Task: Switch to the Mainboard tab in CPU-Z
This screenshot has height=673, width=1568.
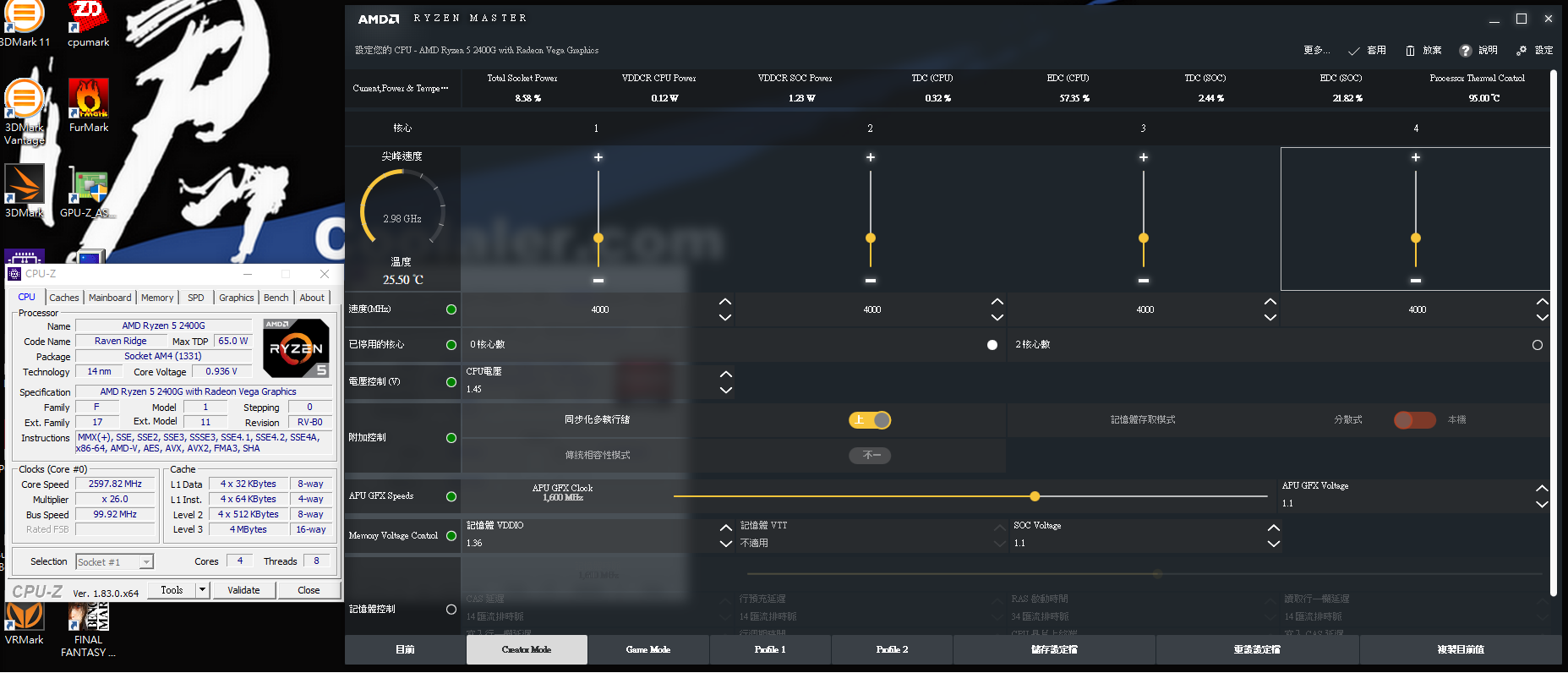Action: point(110,298)
